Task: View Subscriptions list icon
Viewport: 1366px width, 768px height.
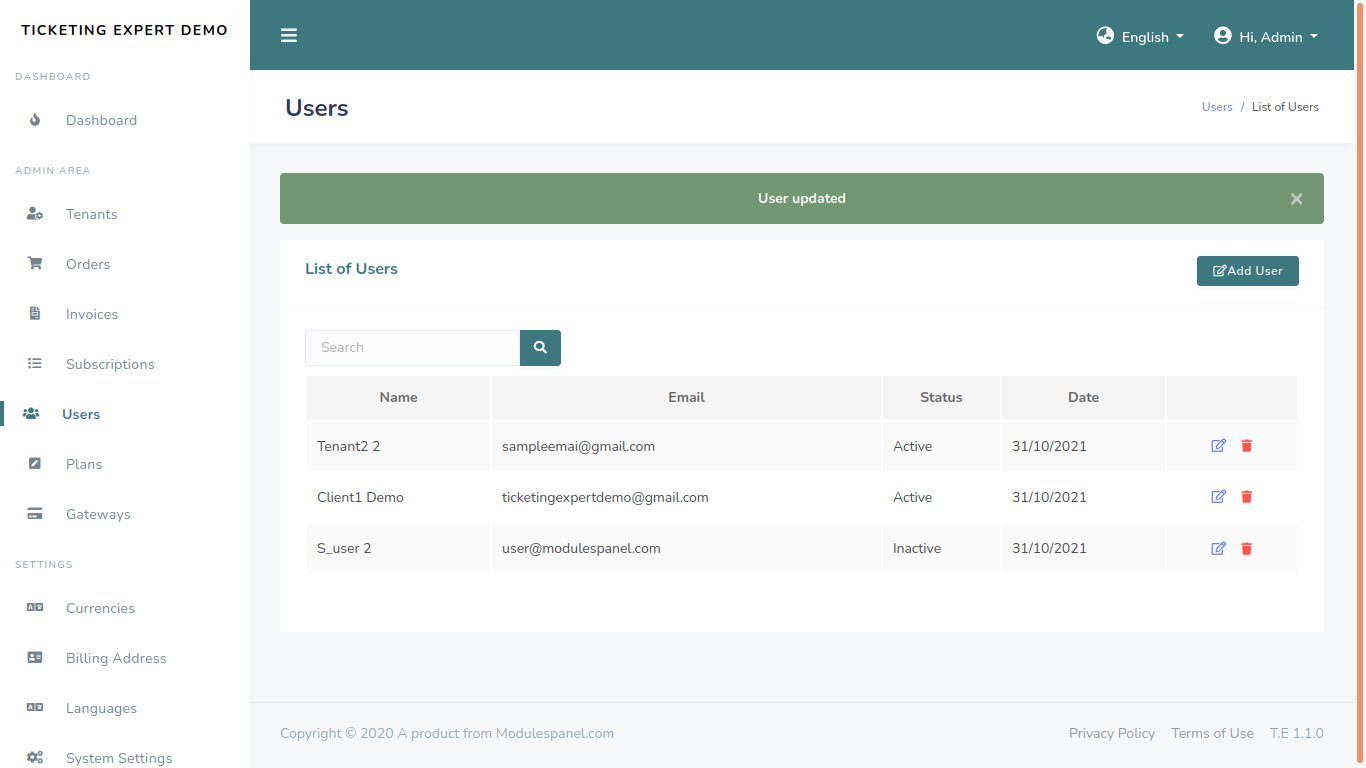Action: click(x=35, y=363)
